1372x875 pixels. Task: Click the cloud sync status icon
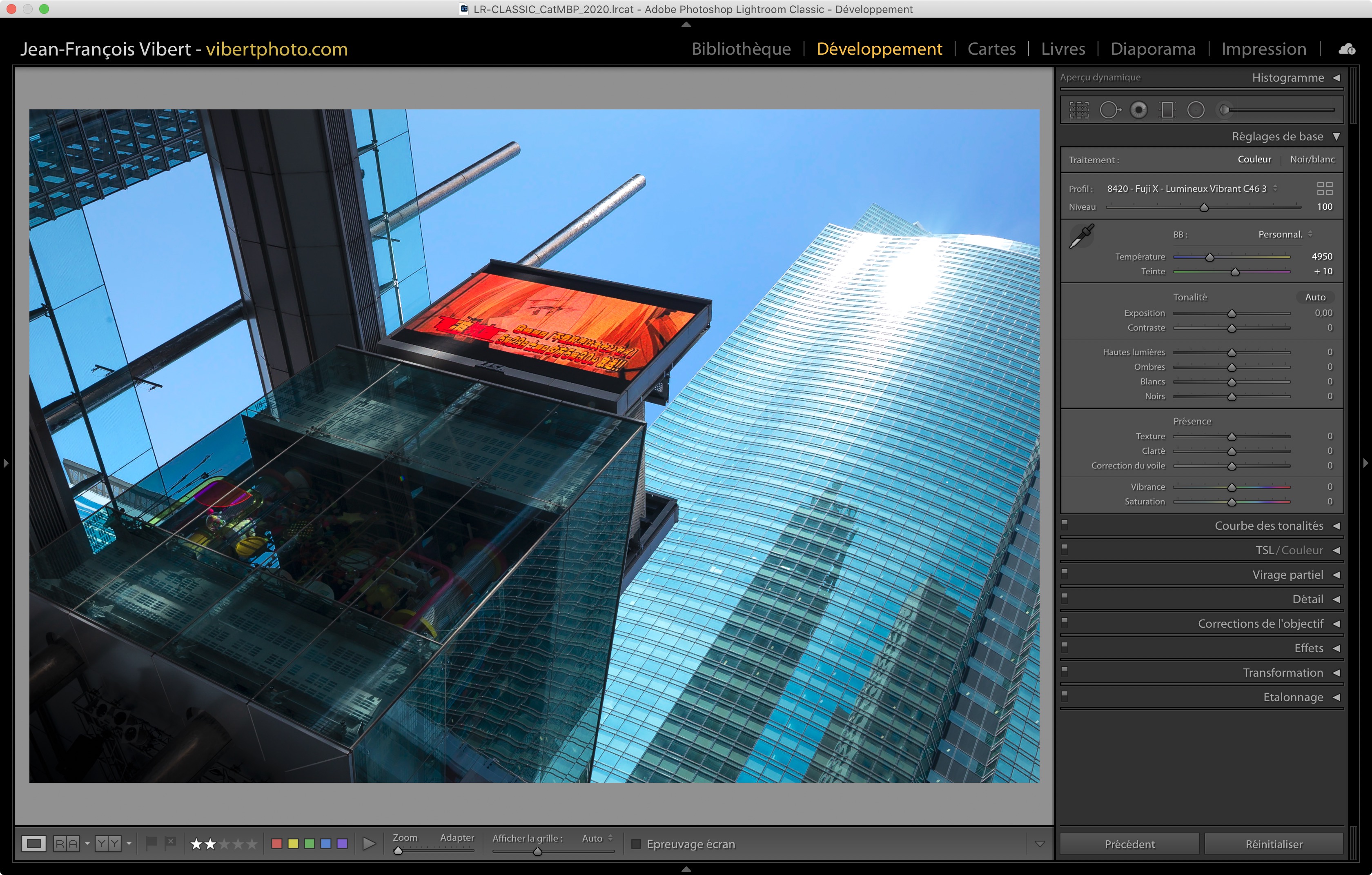[x=1346, y=49]
